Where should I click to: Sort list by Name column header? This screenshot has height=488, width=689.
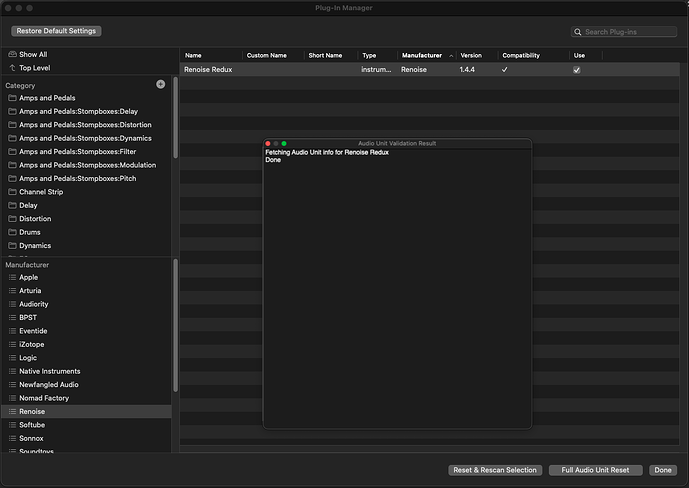193,55
